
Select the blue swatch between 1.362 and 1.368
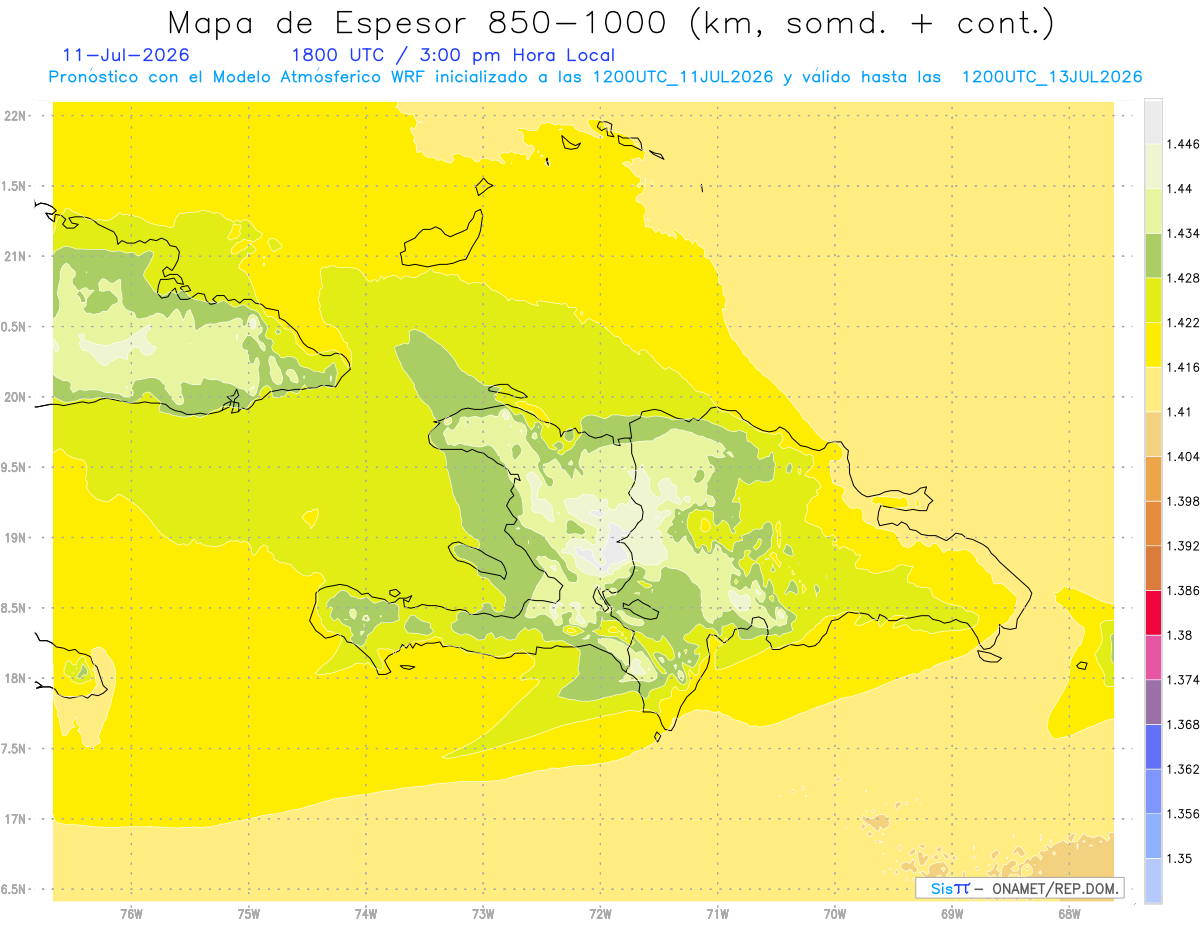point(1153,746)
